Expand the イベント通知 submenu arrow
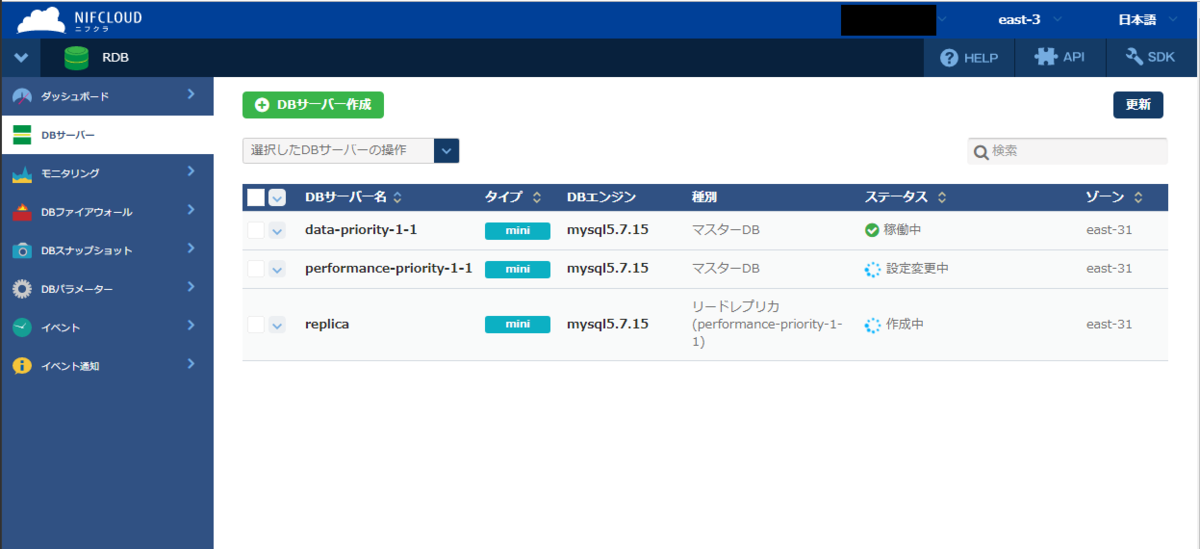This screenshot has height=549, width=1200. pyautogui.click(x=191, y=364)
